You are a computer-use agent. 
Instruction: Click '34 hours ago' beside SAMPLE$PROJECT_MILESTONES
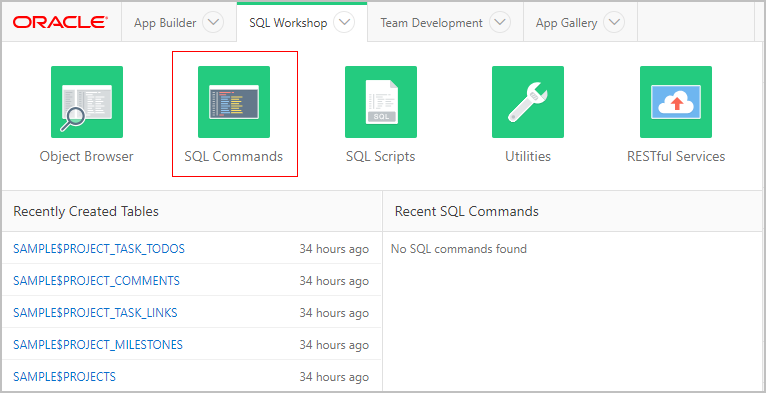click(x=334, y=346)
